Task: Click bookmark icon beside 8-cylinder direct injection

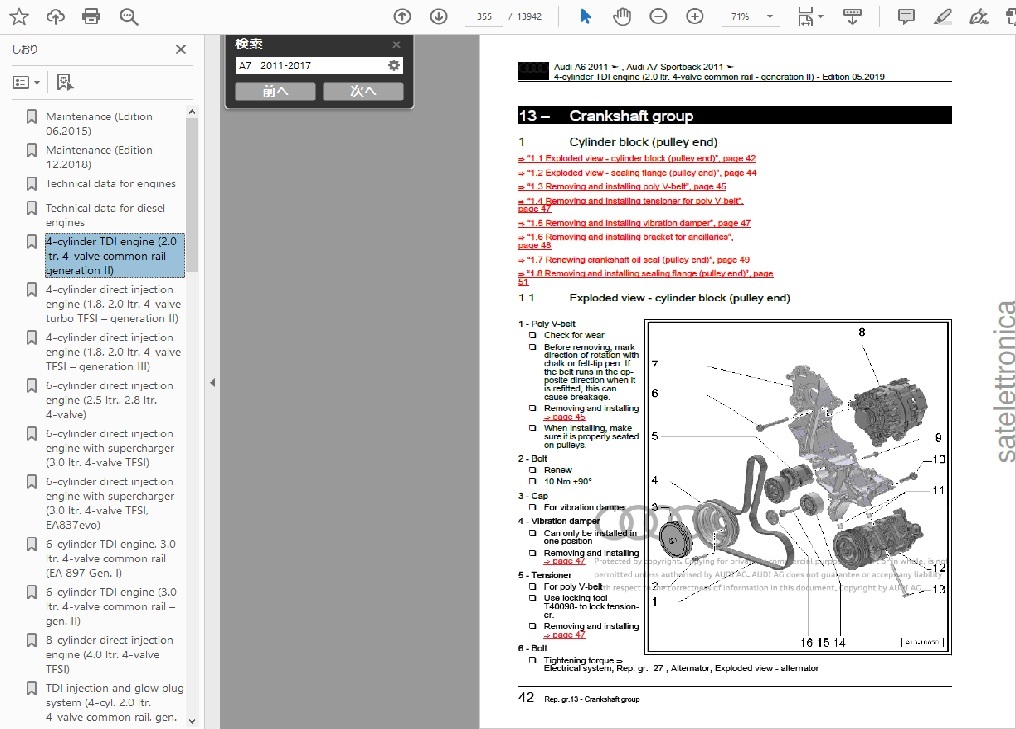Action: (31, 640)
